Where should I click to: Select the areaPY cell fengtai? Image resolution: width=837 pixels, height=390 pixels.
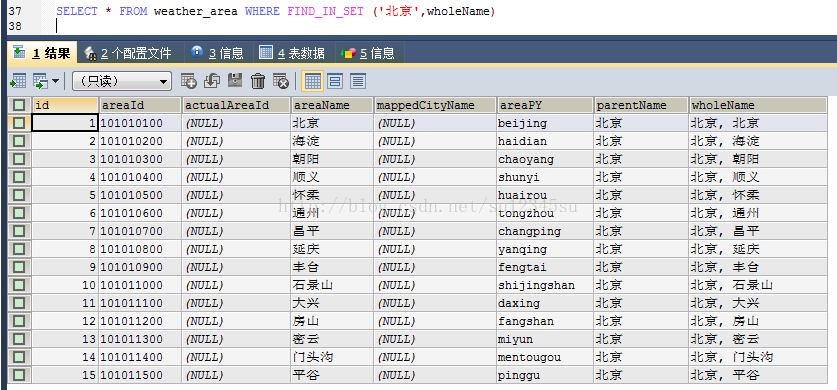[x=545, y=267]
